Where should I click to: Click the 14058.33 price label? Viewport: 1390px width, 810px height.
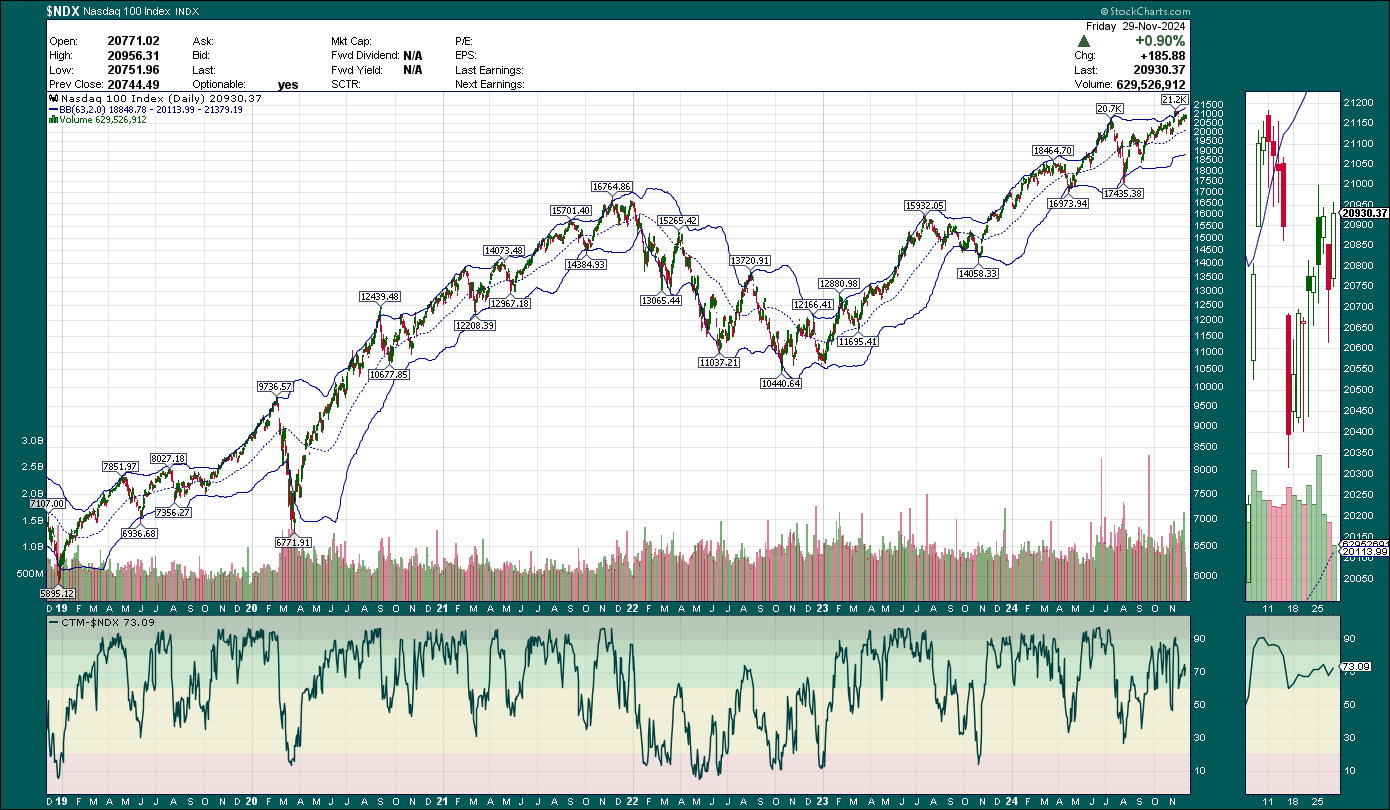[x=978, y=273]
